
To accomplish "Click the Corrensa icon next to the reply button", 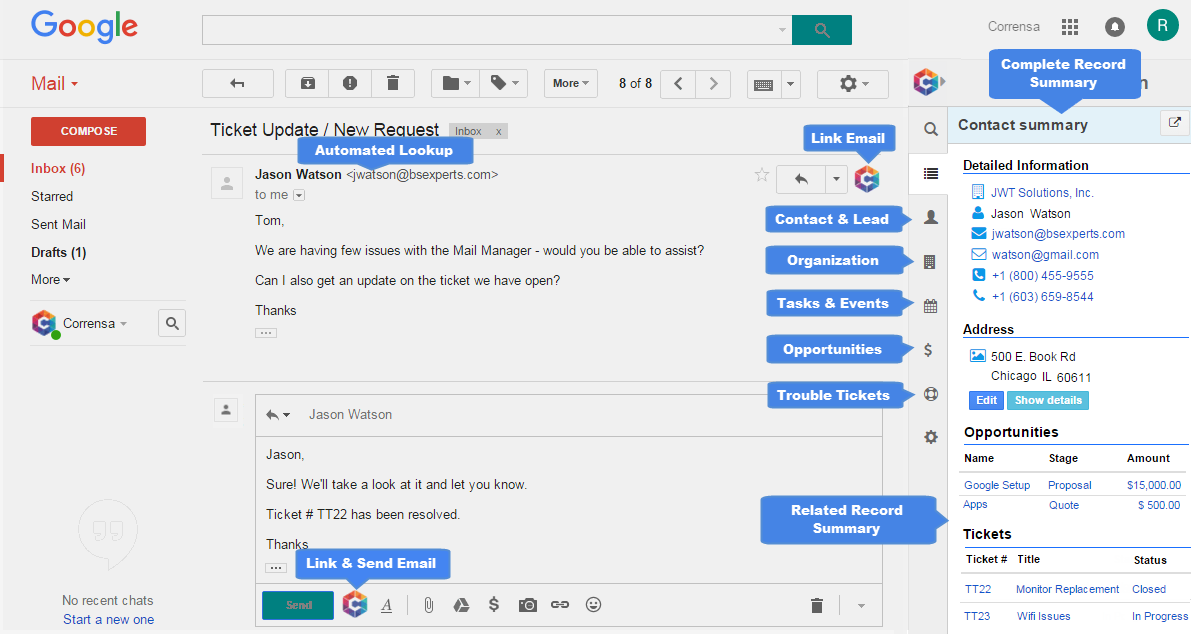I will click(x=867, y=179).
